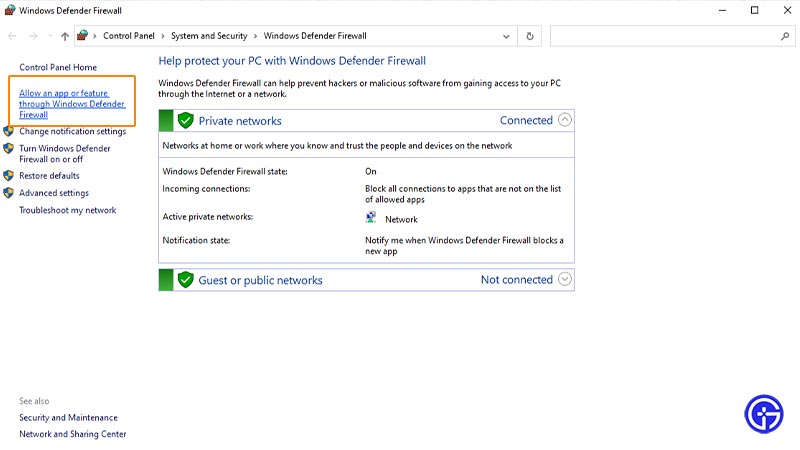Open Change notification settings
Image resolution: width=800 pixels, height=450 pixels.
pyautogui.click(x=72, y=131)
